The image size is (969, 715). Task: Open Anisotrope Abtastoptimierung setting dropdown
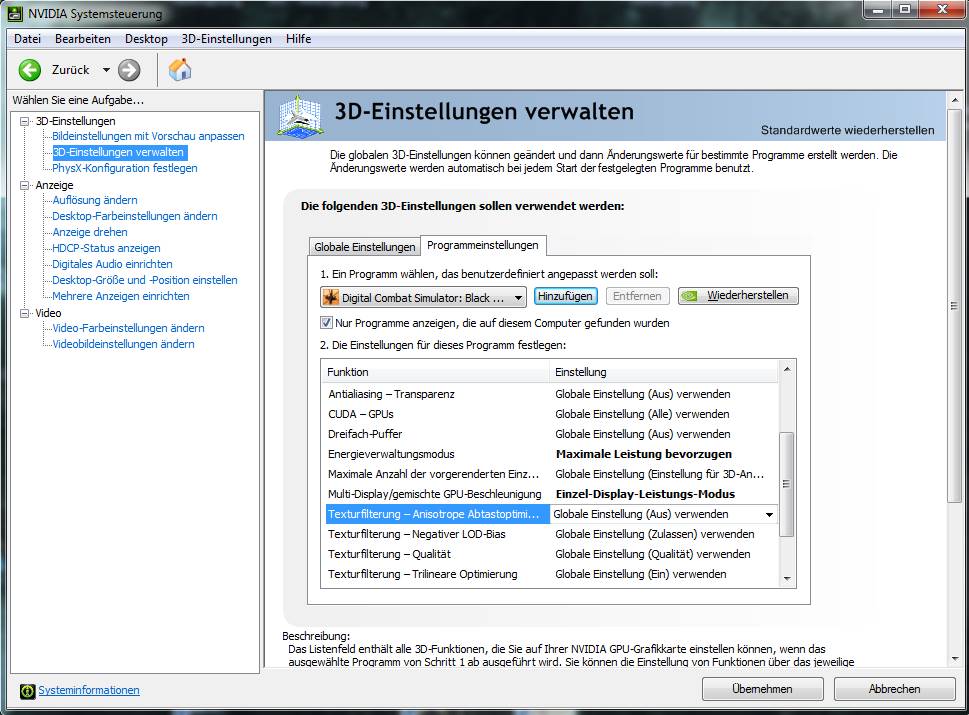(769, 514)
